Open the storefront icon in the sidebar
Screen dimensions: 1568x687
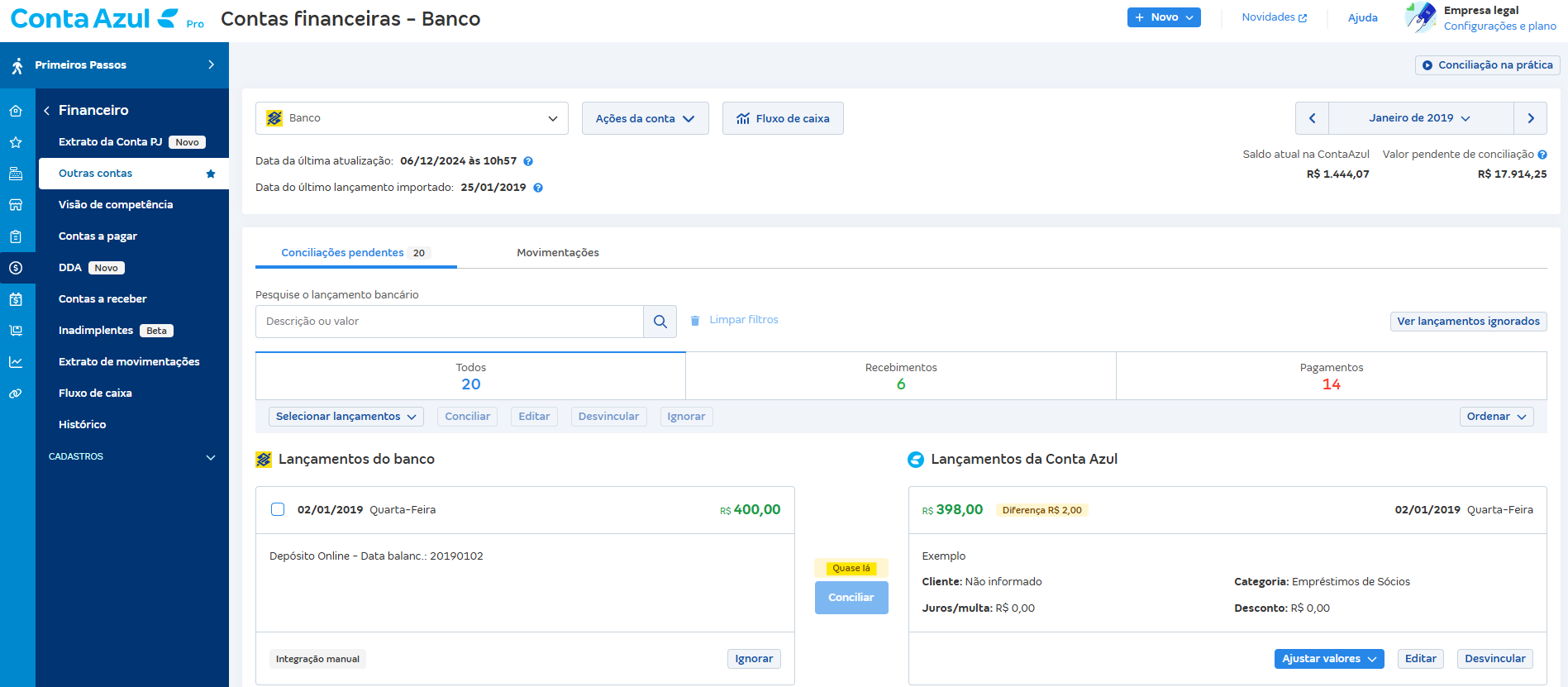(16, 205)
